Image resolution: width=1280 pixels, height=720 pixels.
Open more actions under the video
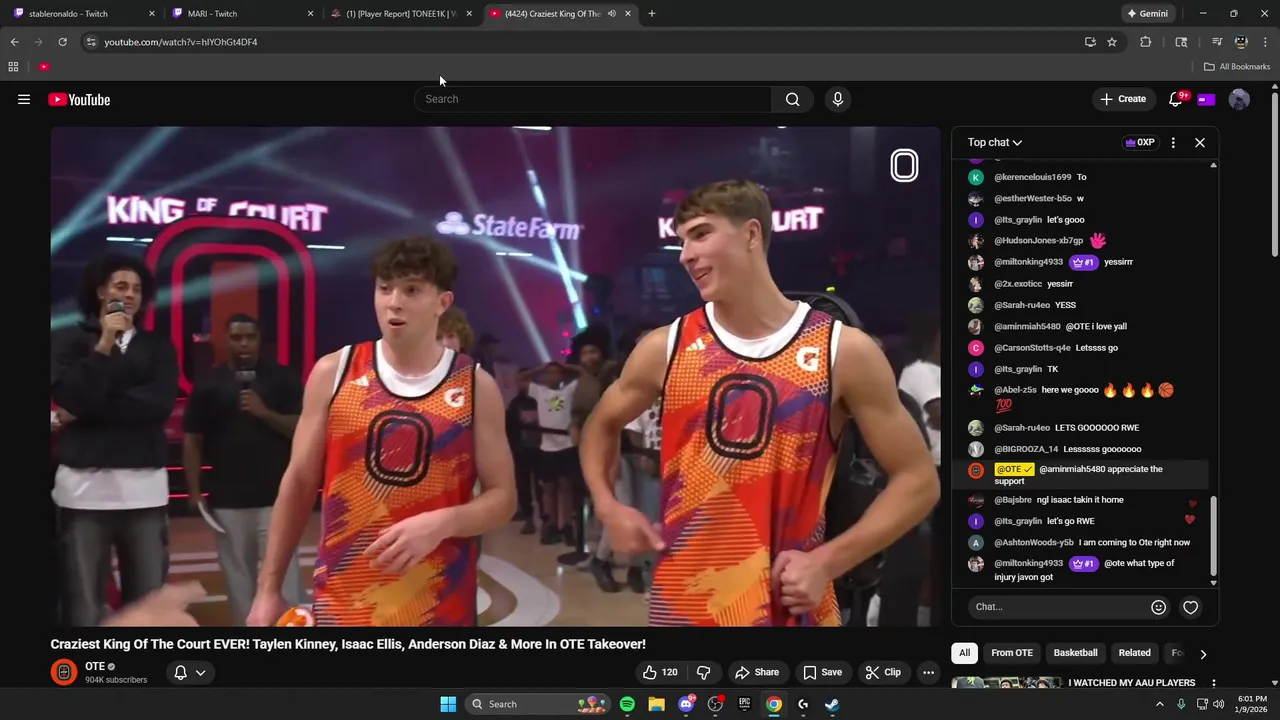click(928, 672)
